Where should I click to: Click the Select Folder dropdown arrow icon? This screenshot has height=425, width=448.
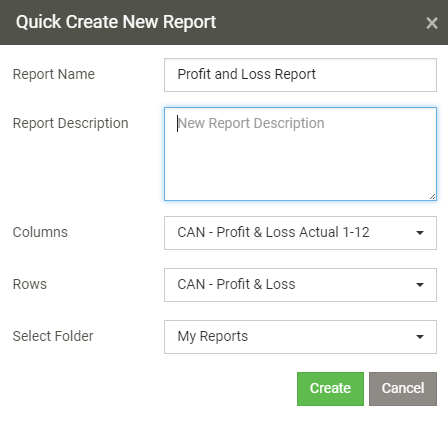[420, 337]
